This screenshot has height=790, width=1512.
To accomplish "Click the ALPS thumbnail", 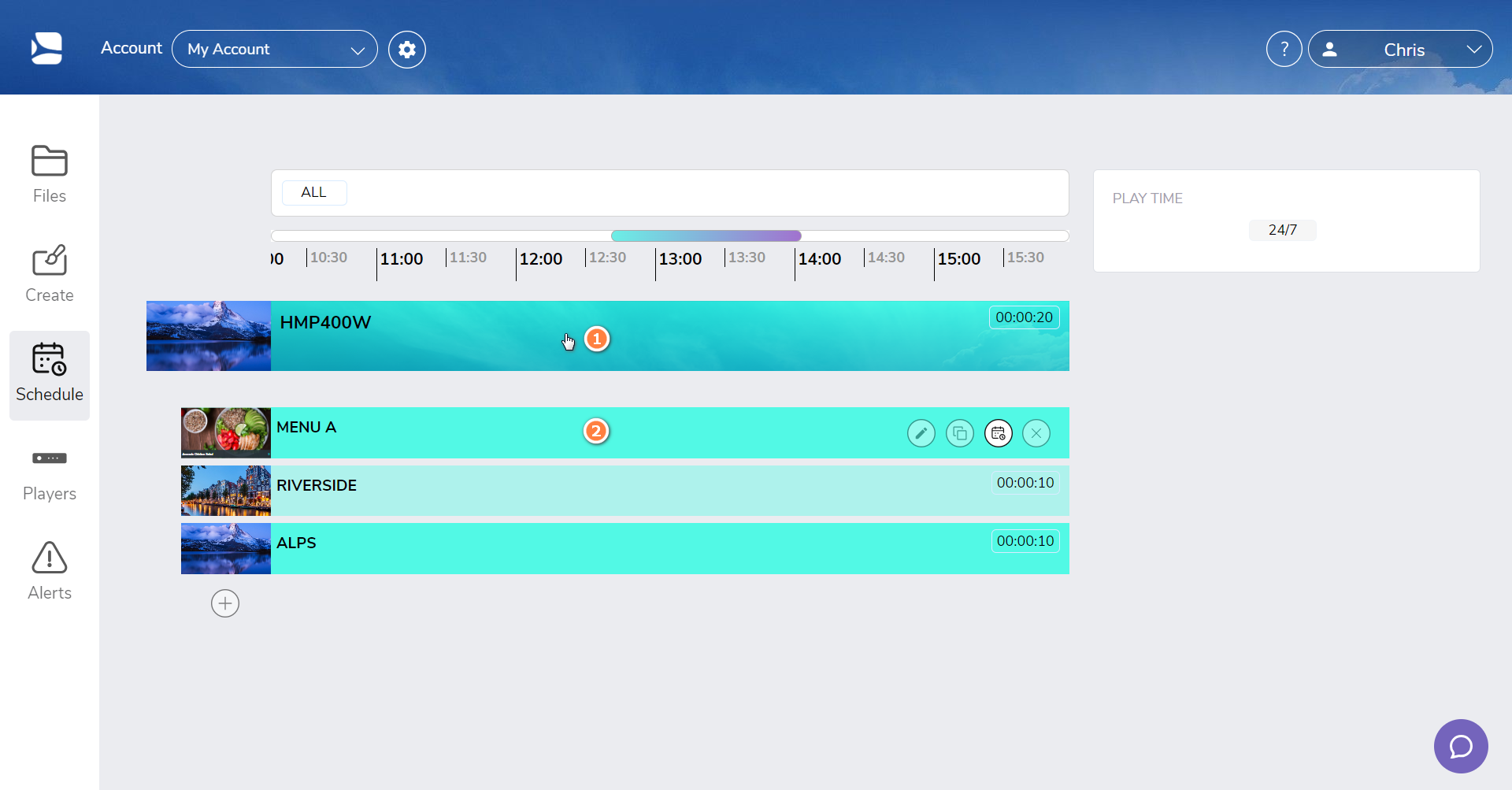I will pyautogui.click(x=226, y=549).
